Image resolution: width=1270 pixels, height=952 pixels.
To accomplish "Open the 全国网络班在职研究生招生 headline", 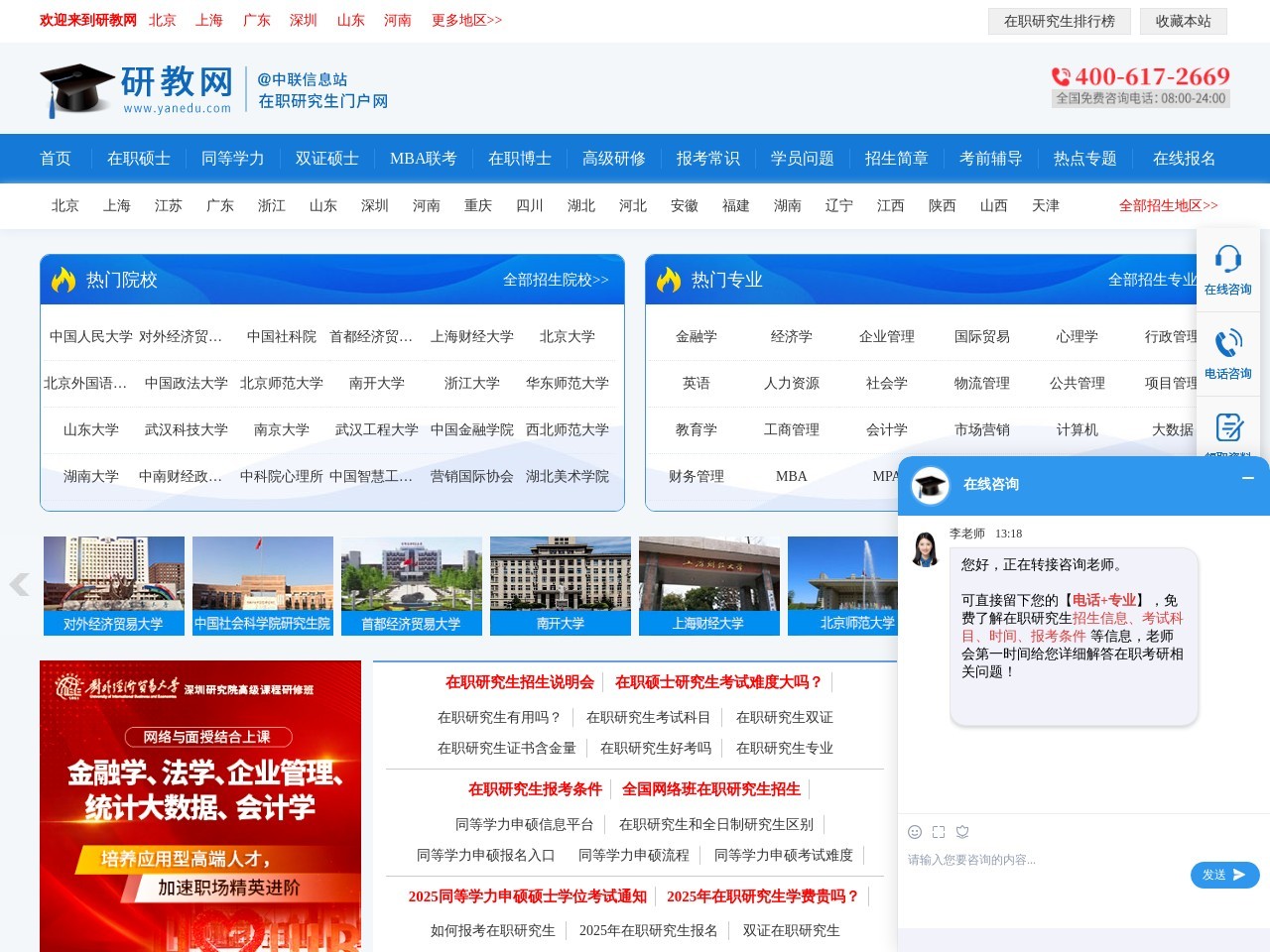I will click(x=711, y=789).
